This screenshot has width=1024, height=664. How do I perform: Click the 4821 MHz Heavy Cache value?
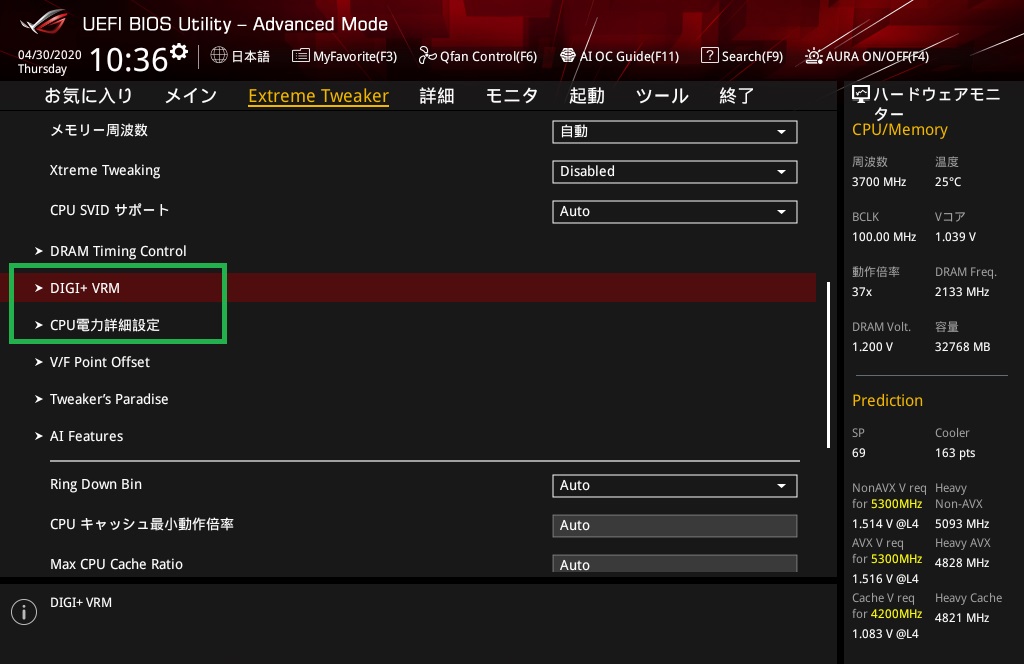tap(962, 618)
